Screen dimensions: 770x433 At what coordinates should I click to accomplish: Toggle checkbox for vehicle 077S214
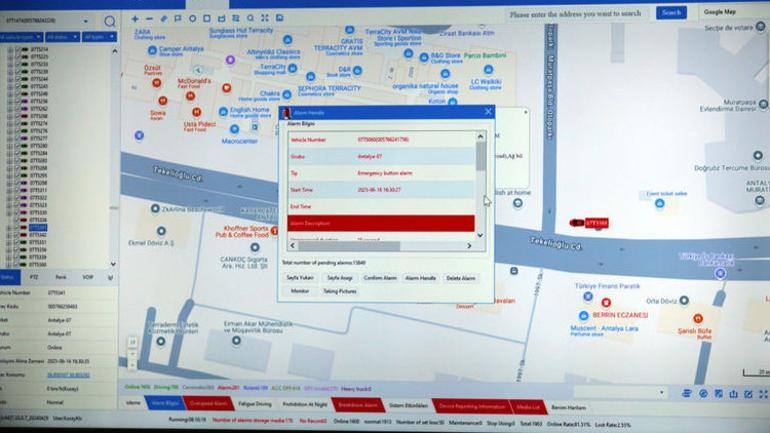tap(18, 50)
